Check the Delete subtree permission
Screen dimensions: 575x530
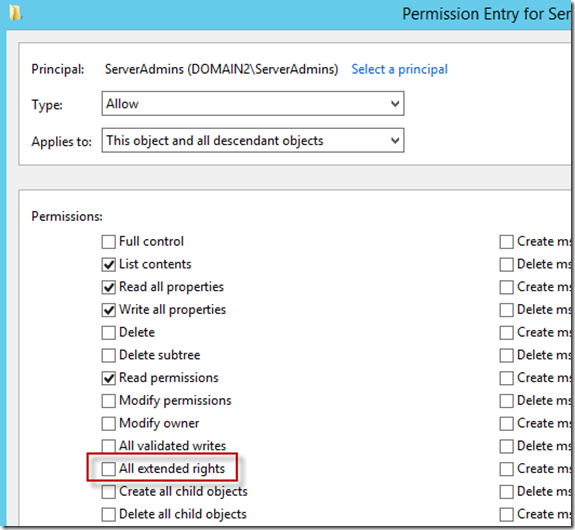[109, 356]
